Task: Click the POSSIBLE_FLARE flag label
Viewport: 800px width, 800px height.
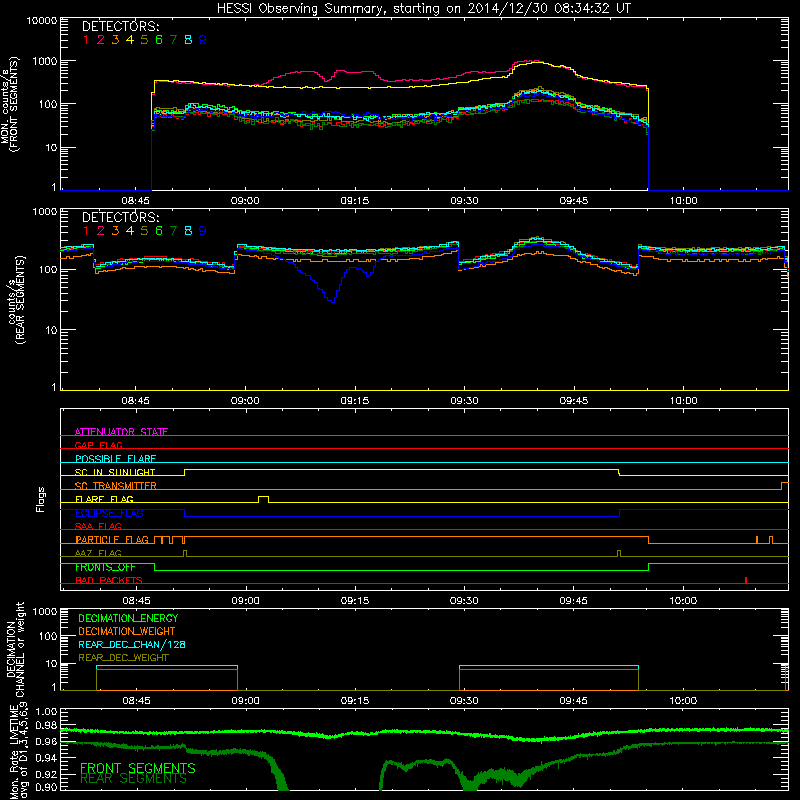Action: pyautogui.click(x=115, y=459)
